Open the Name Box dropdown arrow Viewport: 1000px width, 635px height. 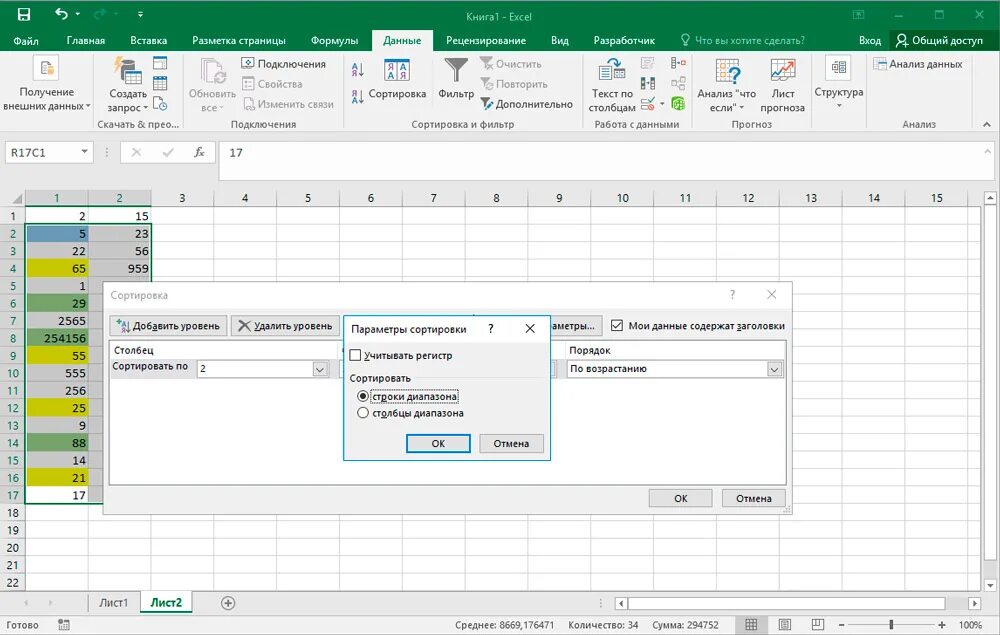pos(84,152)
